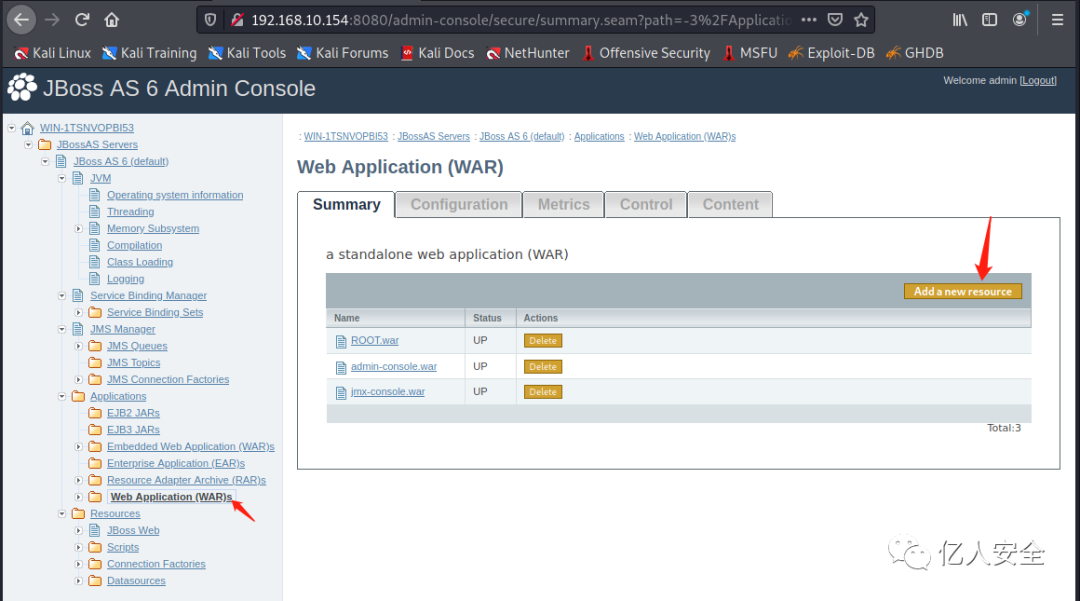1080x601 pixels.
Task: Click the JBoss logo icon in header
Action: click(22, 87)
